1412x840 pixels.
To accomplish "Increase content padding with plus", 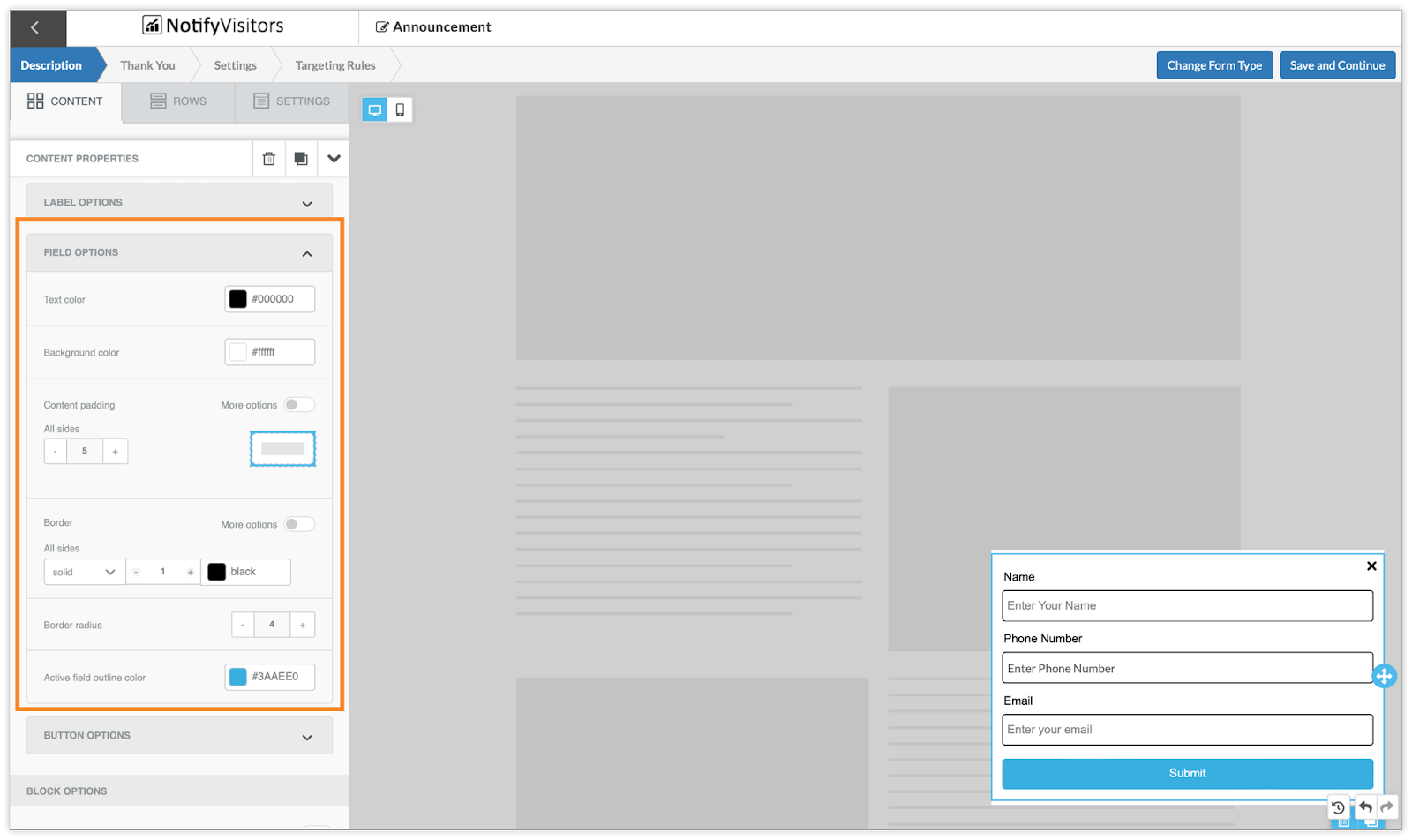I will [x=115, y=451].
